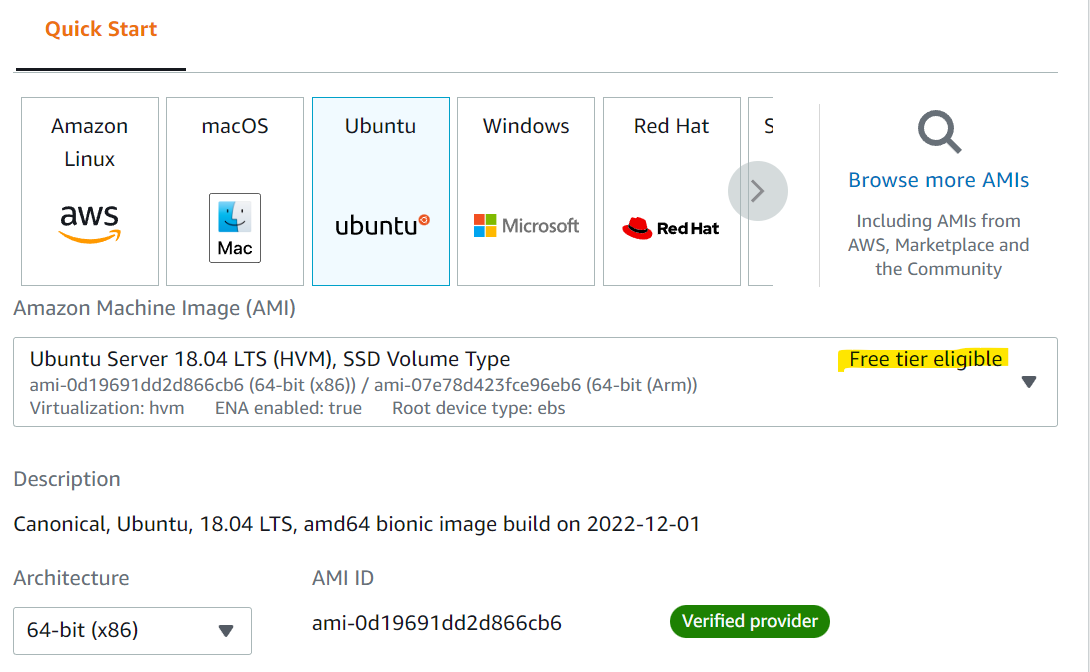Click the ENA enabled: true text

pos(288,408)
